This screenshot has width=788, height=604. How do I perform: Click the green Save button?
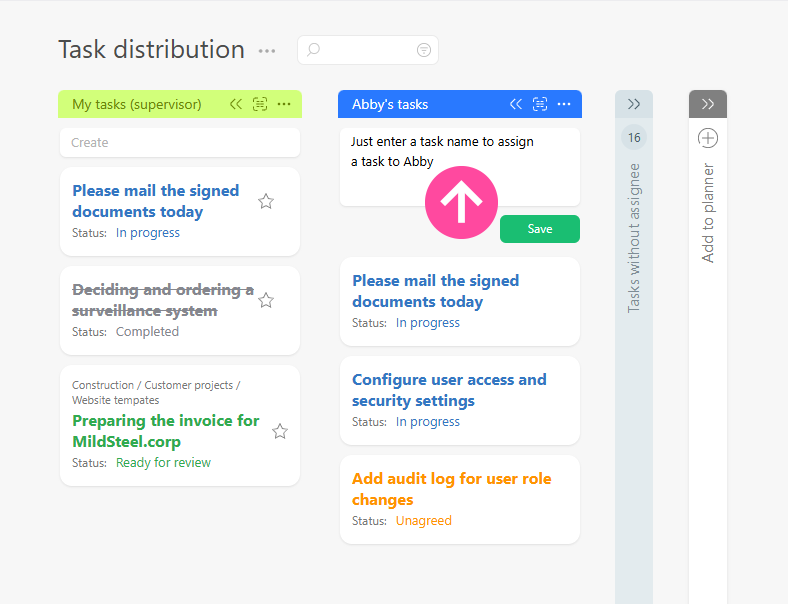coord(540,229)
